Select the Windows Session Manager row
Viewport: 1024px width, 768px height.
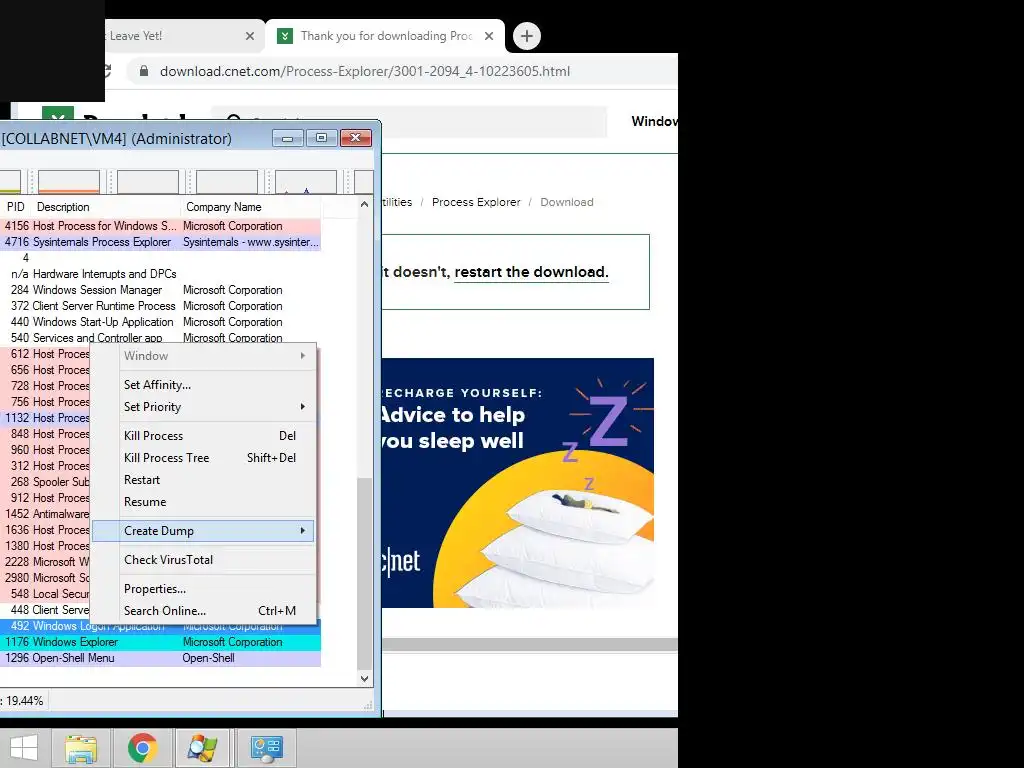(x=160, y=290)
